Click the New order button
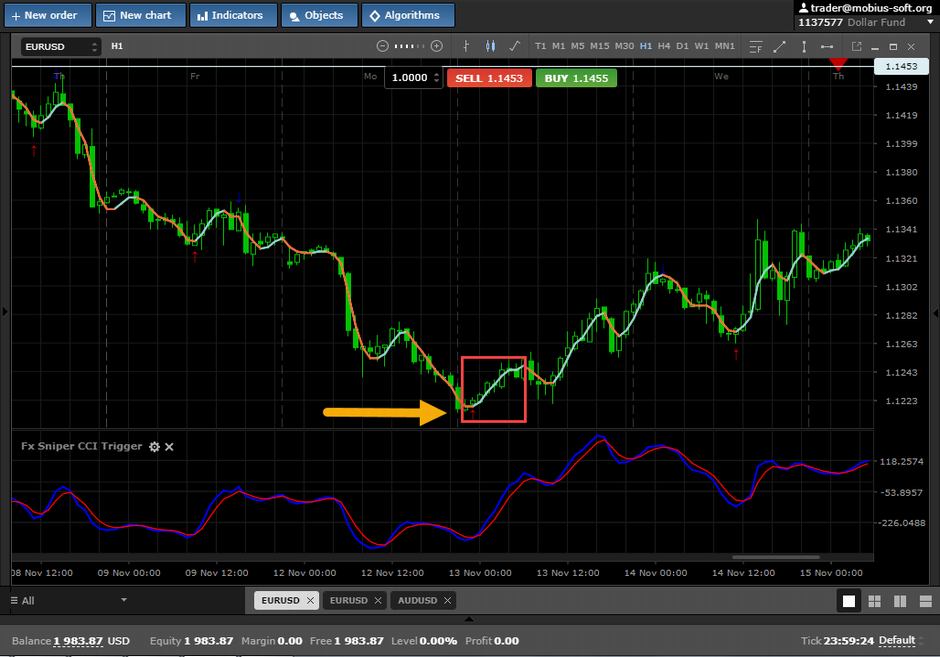This screenshot has height=657, width=940. [x=48, y=16]
